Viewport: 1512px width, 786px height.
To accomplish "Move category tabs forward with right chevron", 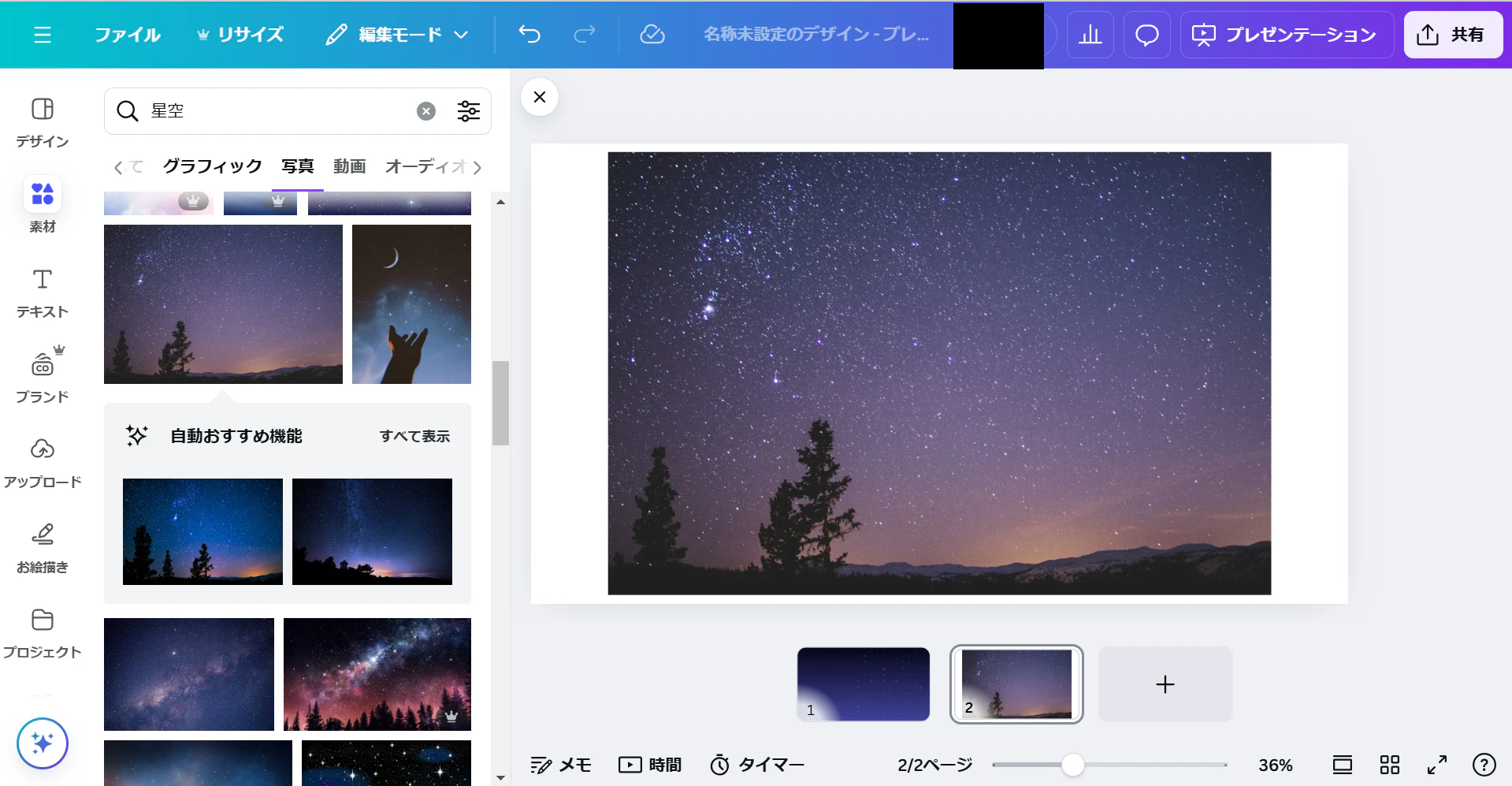I will 477,167.
